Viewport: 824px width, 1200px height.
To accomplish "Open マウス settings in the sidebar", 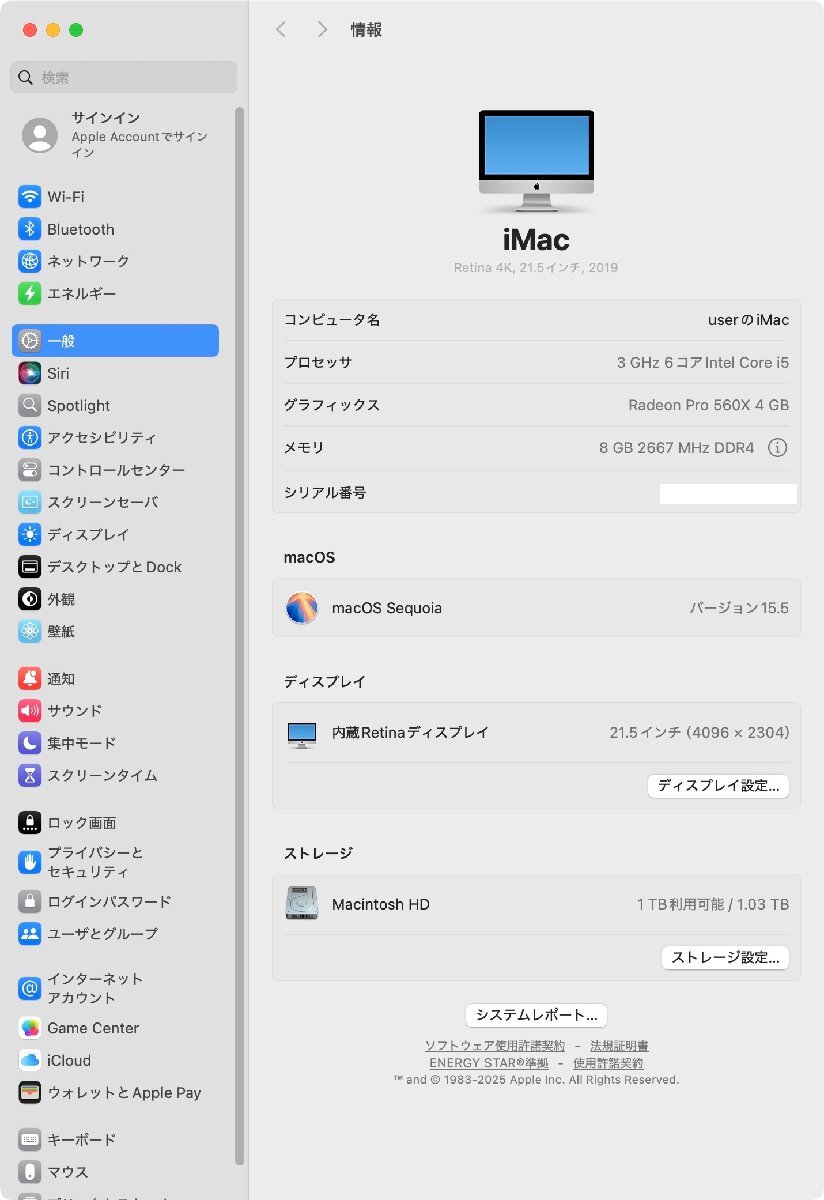I will pyautogui.click(x=115, y=1172).
